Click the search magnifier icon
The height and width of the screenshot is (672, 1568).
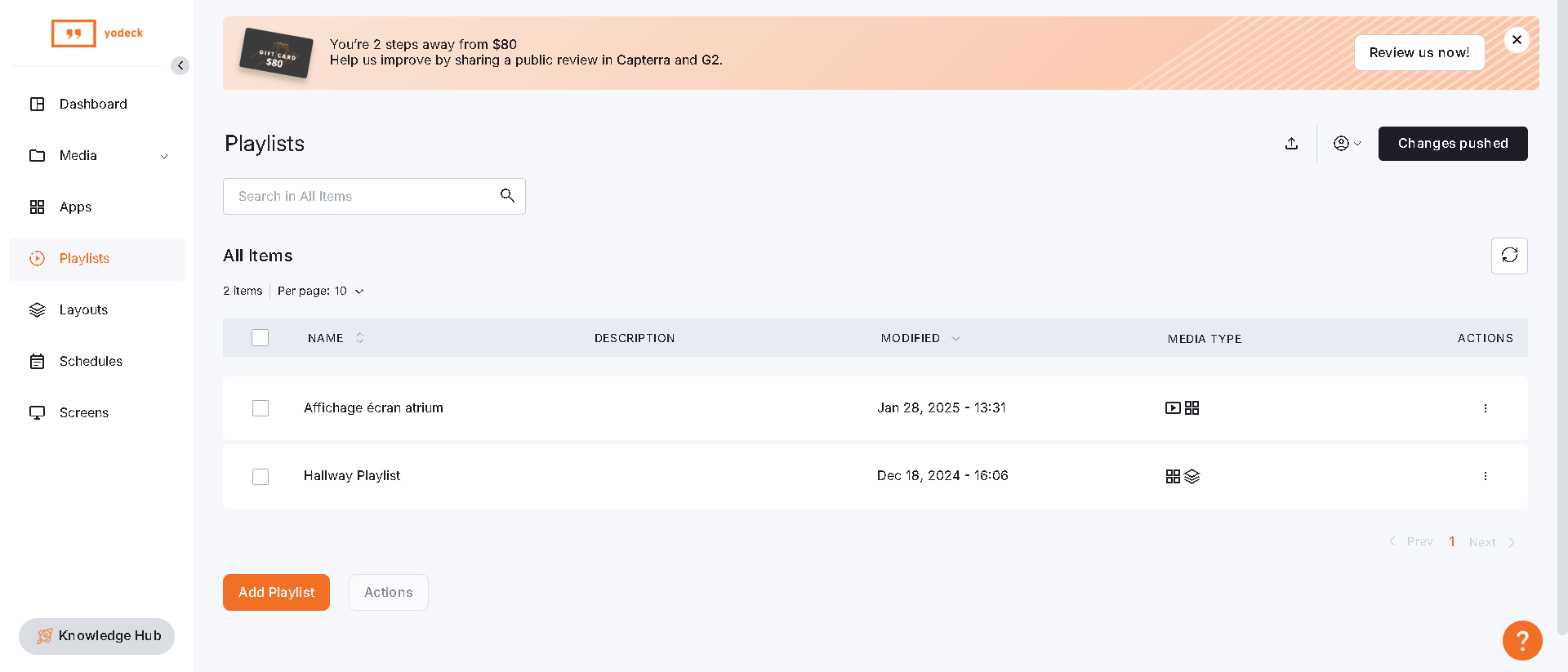pos(507,196)
